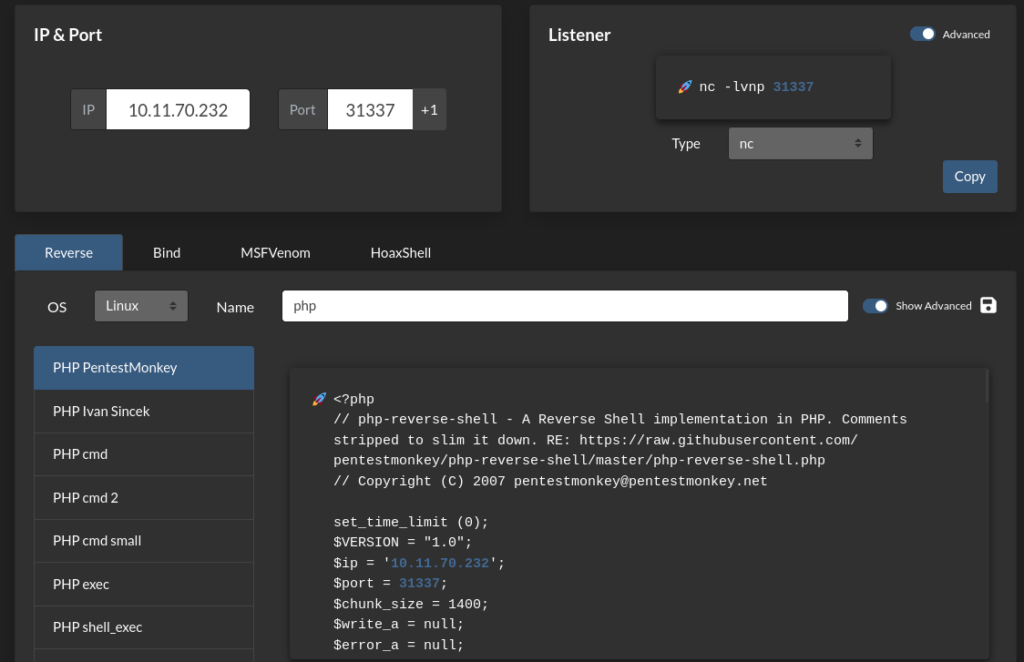Toggle the Listener Advanced switch
The width and height of the screenshot is (1024, 662).
click(923, 34)
